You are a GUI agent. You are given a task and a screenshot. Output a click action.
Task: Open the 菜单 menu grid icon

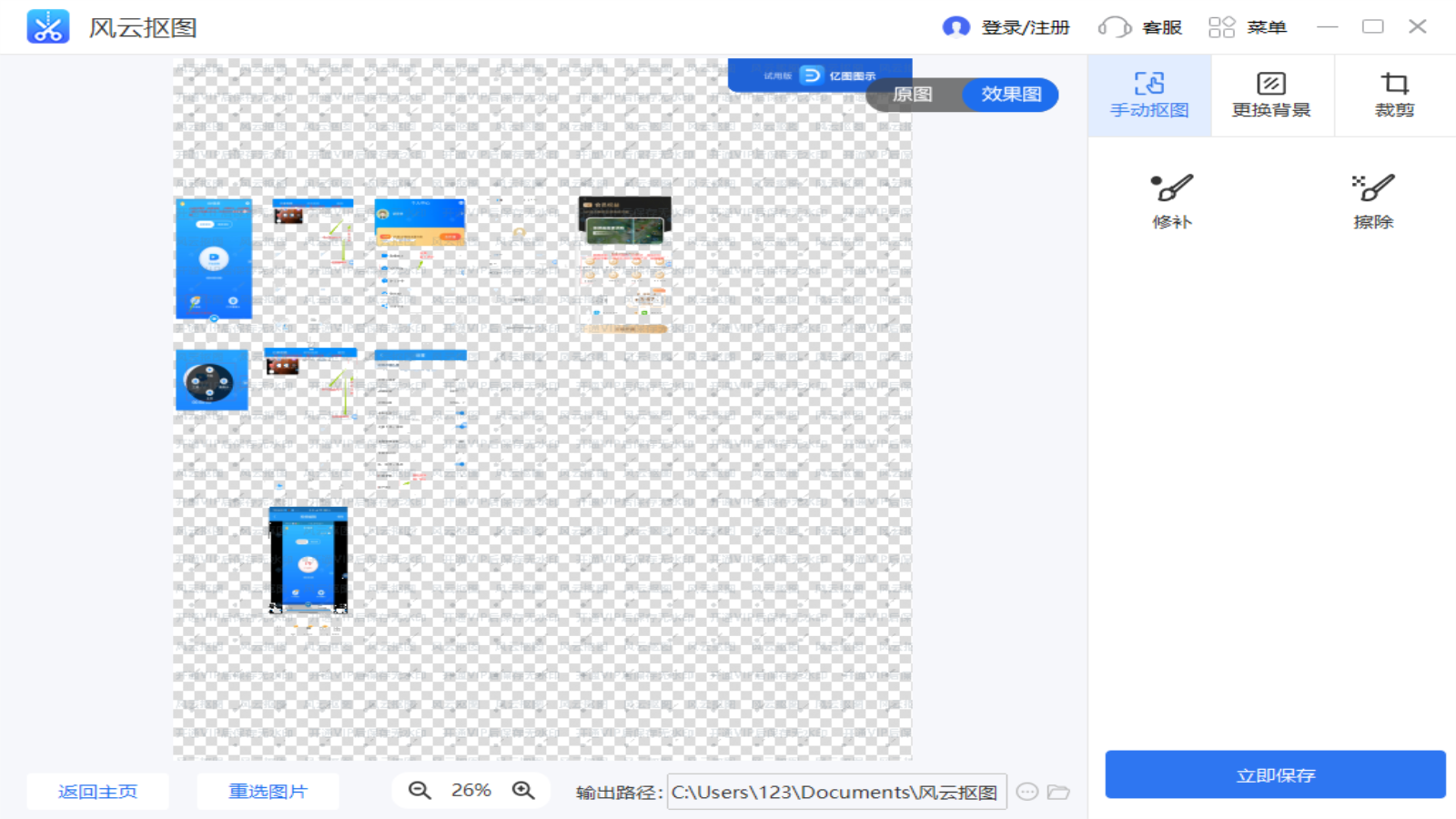pyautogui.click(x=1222, y=26)
